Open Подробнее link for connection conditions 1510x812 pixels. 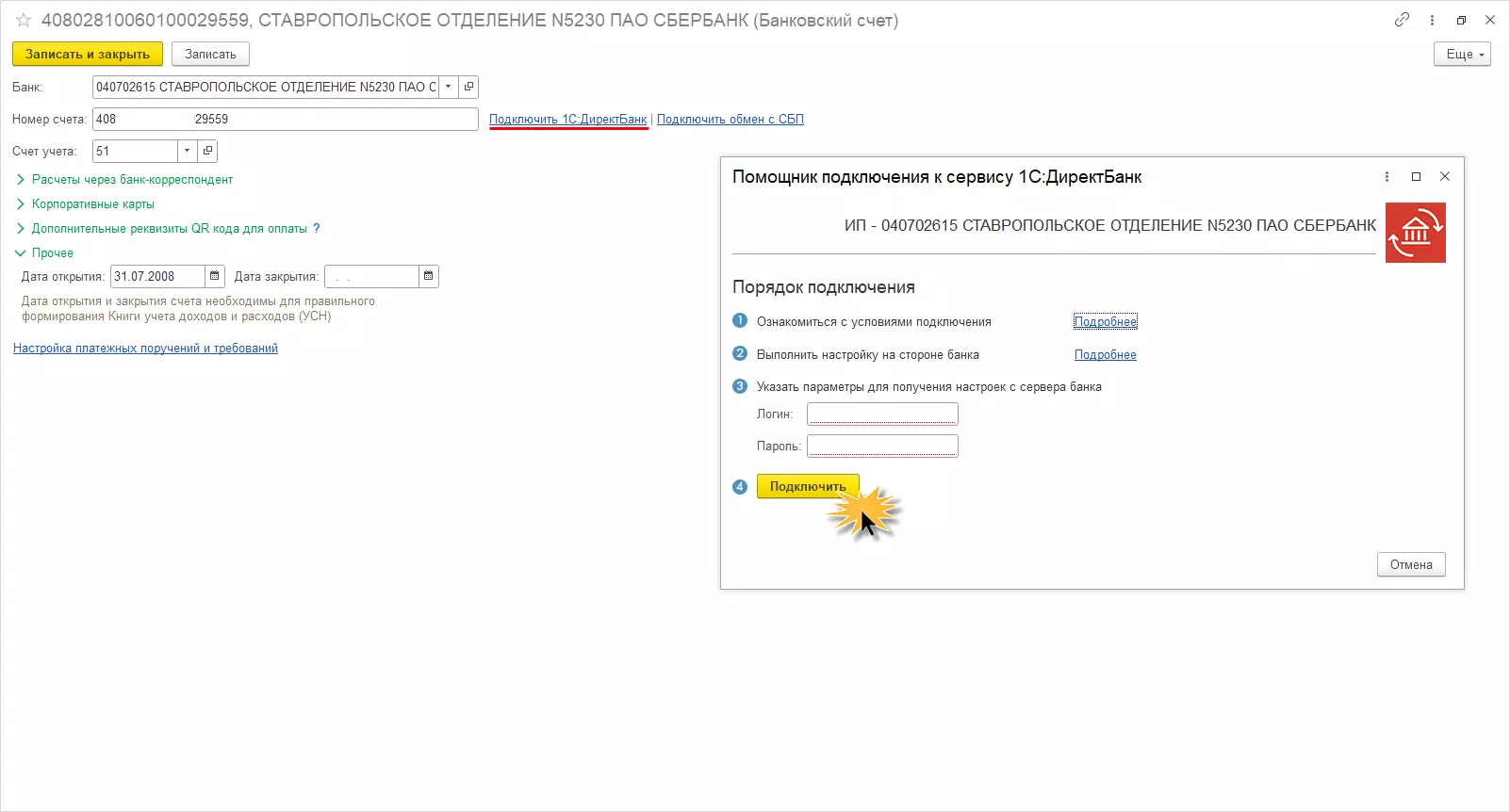(1106, 322)
